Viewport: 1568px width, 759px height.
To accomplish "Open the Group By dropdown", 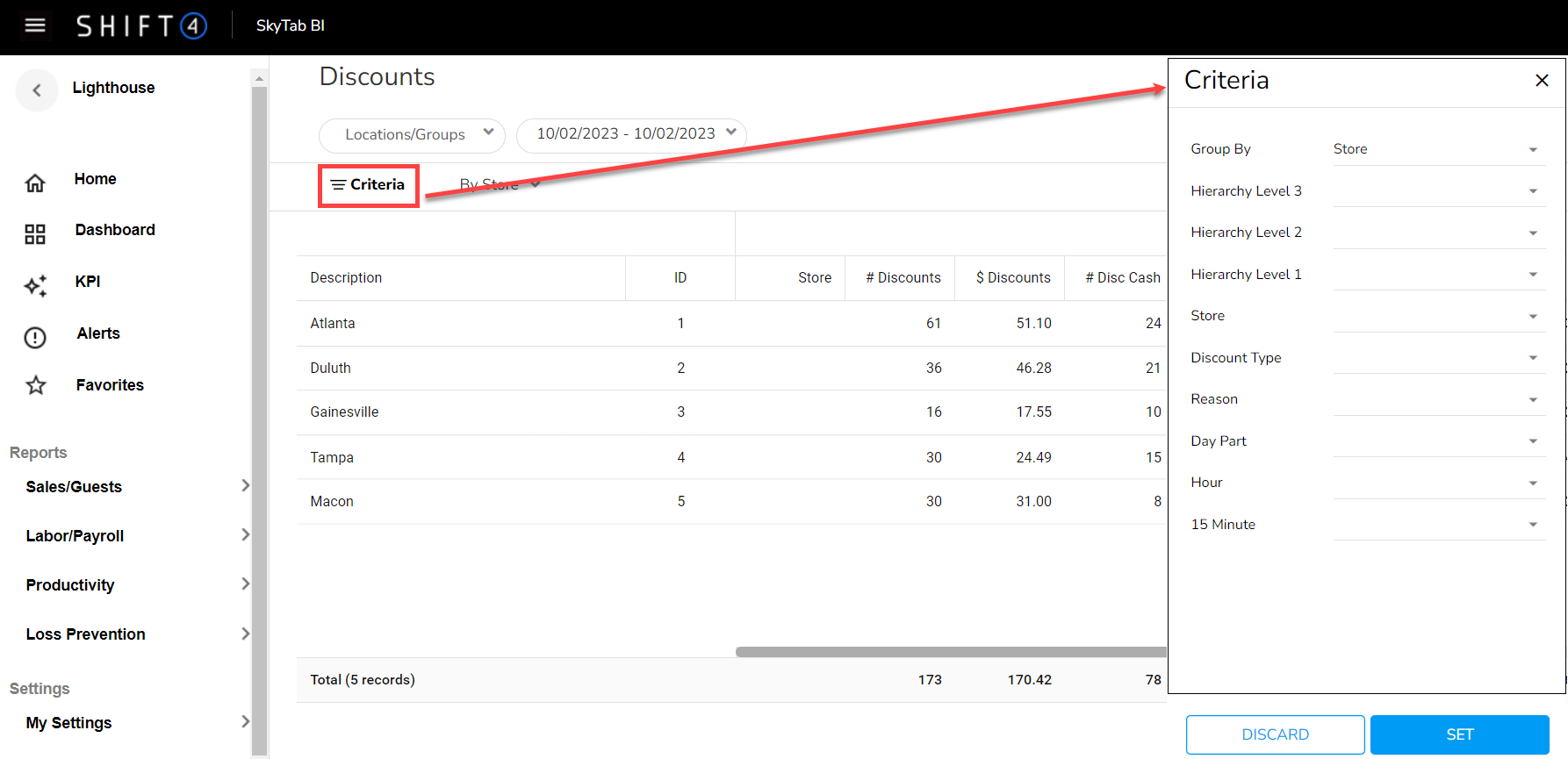I will click(x=1437, y=149).
